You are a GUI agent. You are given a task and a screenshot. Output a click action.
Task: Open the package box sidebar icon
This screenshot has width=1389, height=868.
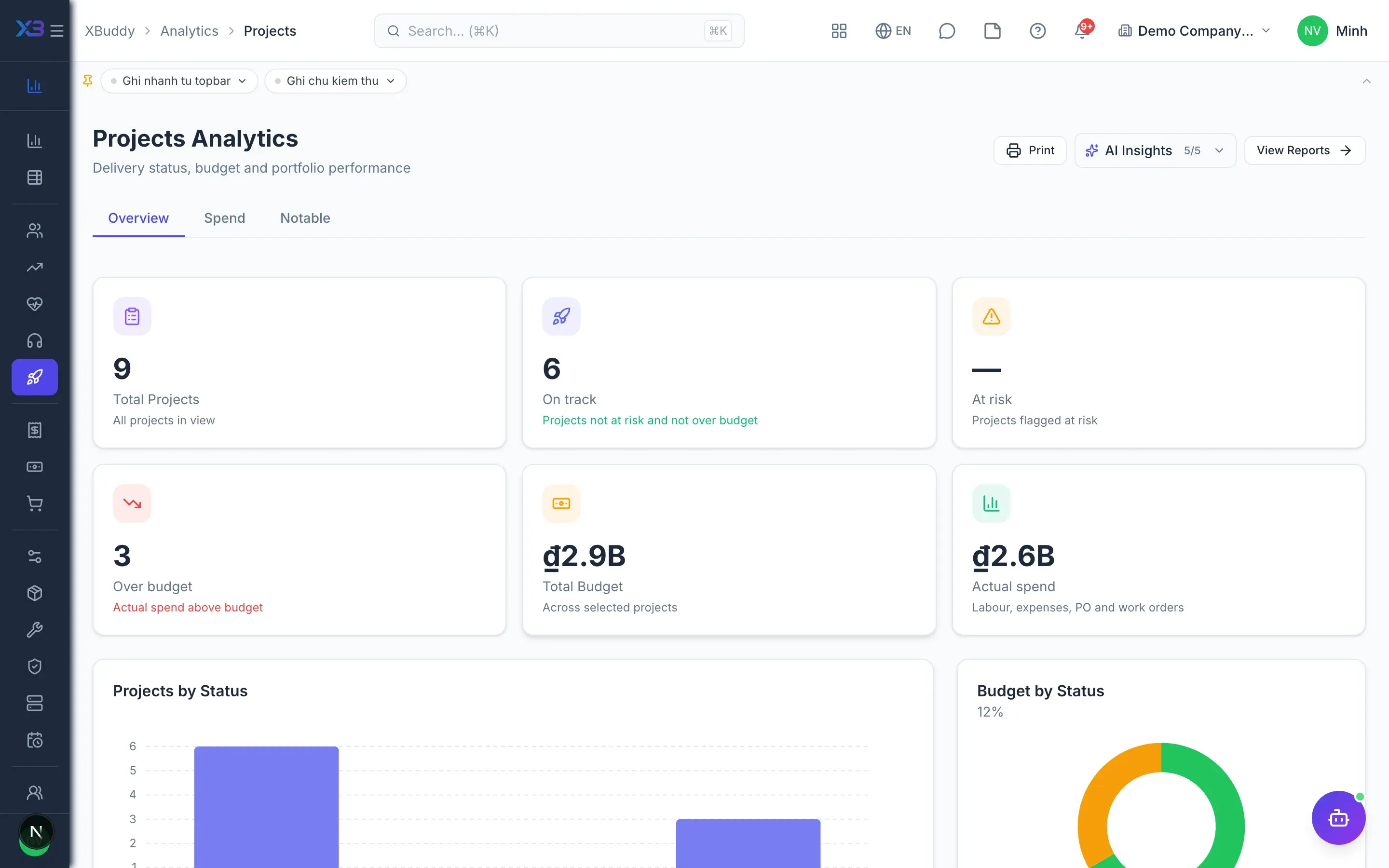point(34,593)
